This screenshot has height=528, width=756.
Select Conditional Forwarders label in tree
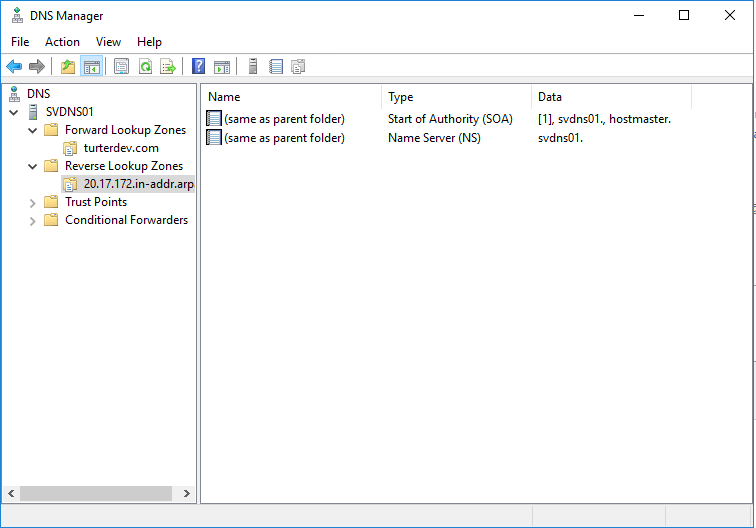click(126, 220)
